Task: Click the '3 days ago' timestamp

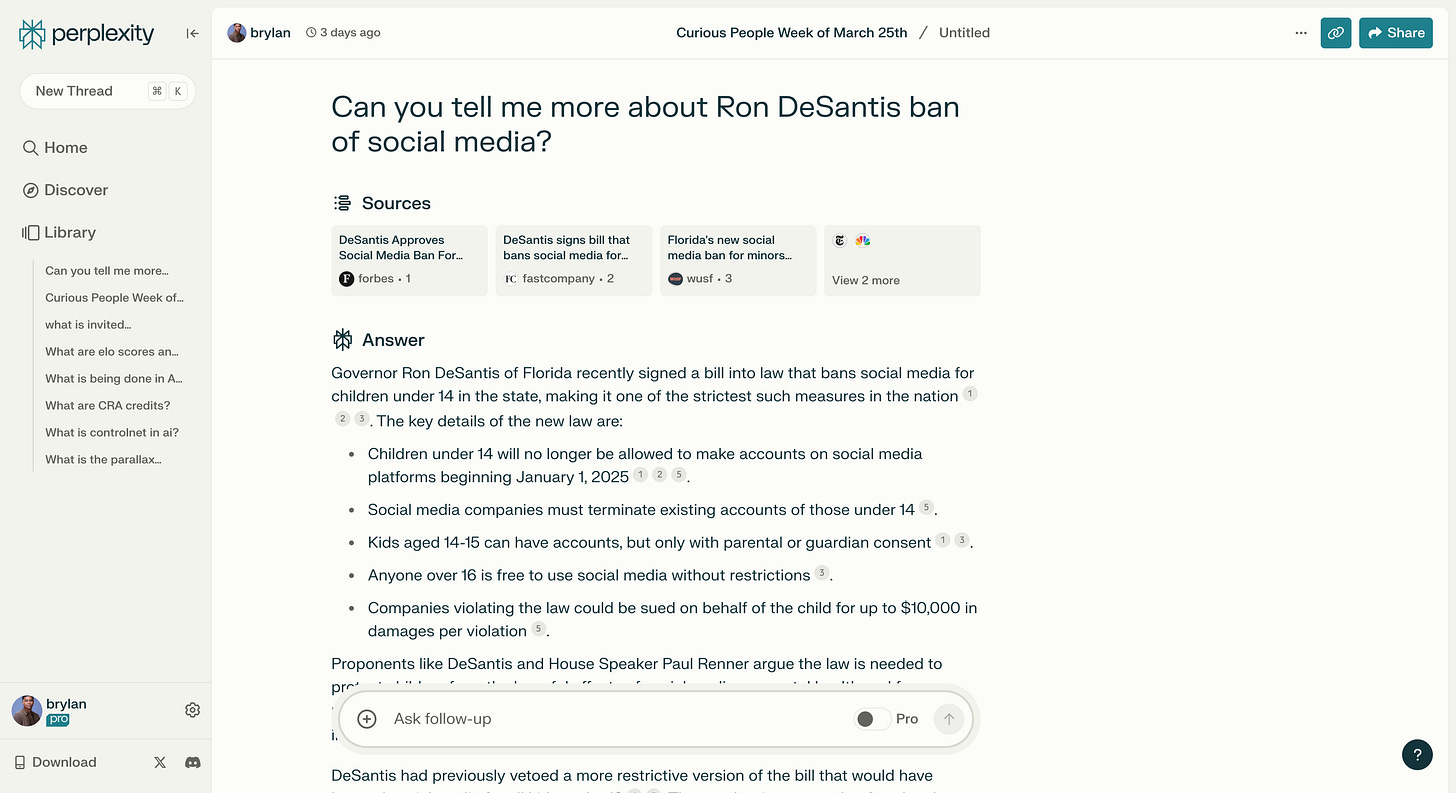Action: coord(343,33)
